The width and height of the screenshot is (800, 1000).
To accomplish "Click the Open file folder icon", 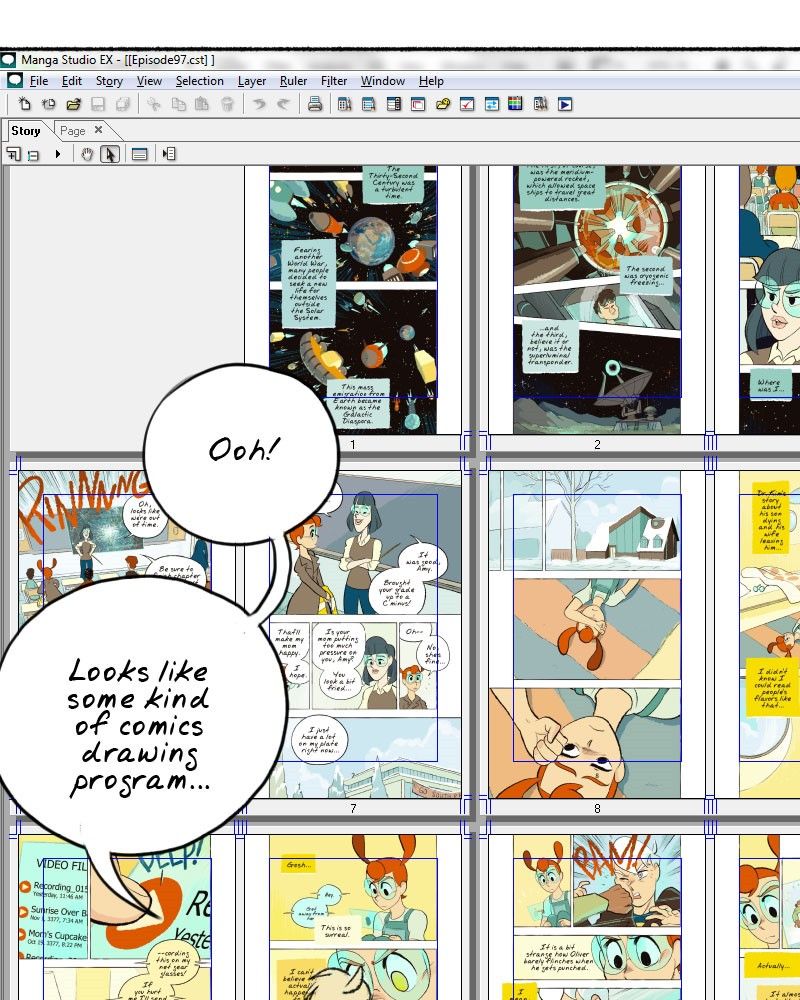I will click(x=73, y=104).
